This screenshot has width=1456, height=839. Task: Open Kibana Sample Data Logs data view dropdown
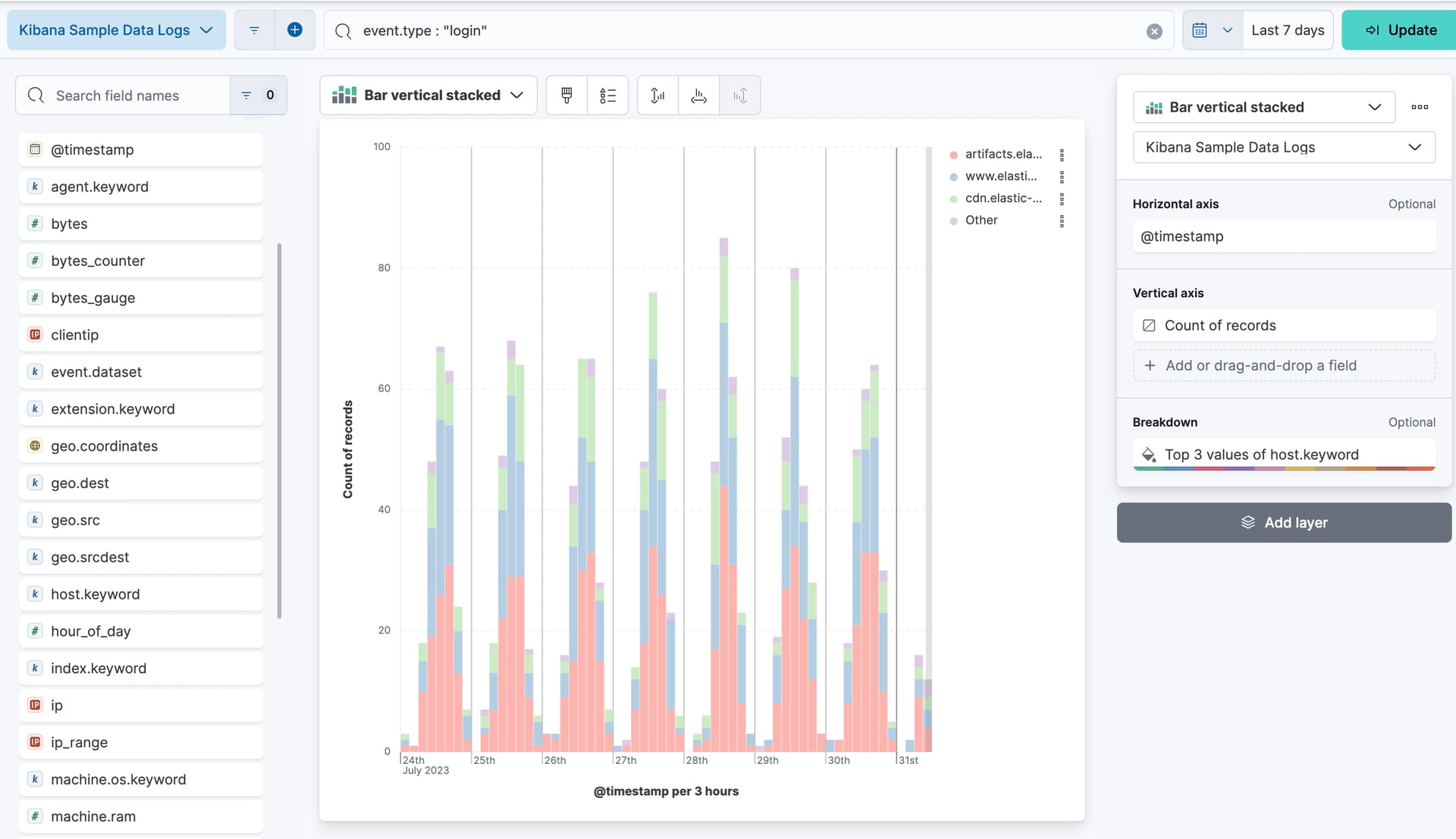(116, 30)
